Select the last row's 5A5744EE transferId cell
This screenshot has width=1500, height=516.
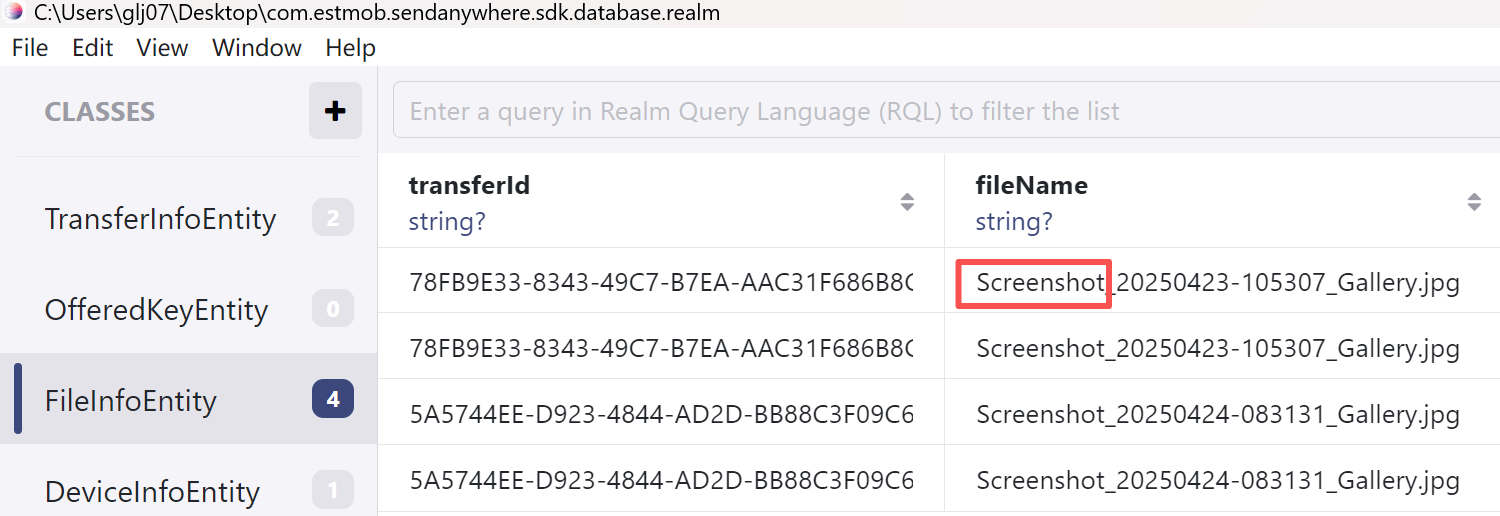[x=660, y=480]
